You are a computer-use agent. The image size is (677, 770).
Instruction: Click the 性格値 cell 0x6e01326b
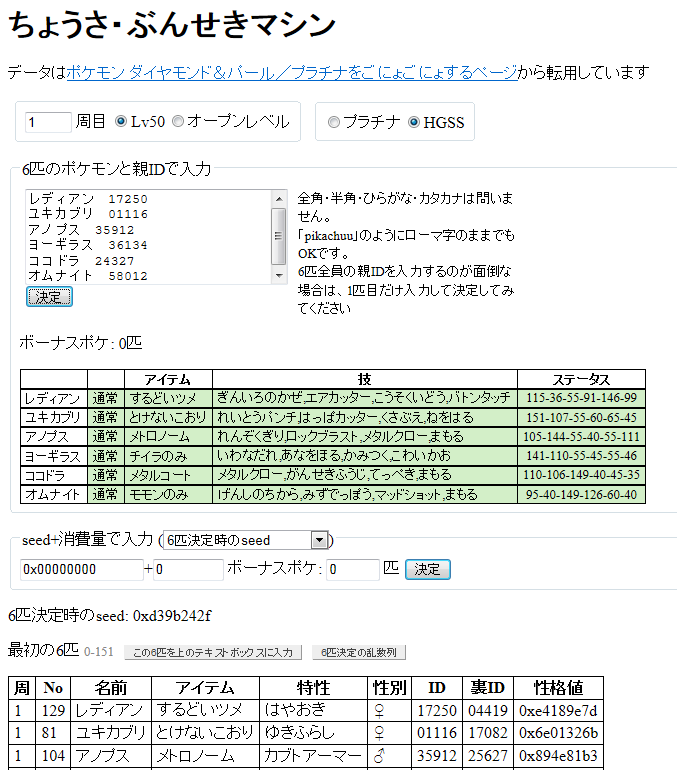click(558, 733)
